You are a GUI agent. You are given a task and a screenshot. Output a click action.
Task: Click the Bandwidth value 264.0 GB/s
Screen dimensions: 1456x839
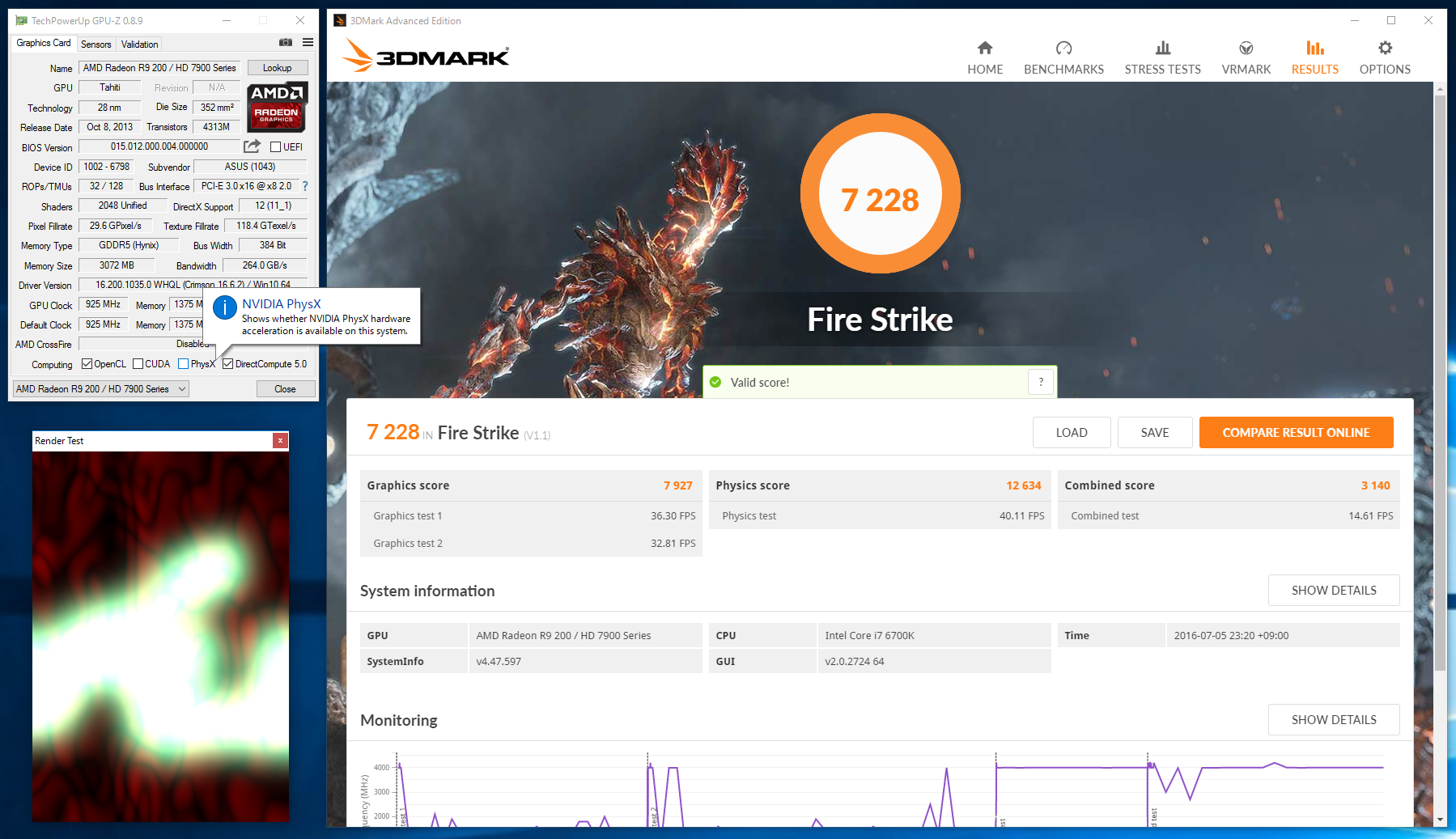tap(265, 265)
